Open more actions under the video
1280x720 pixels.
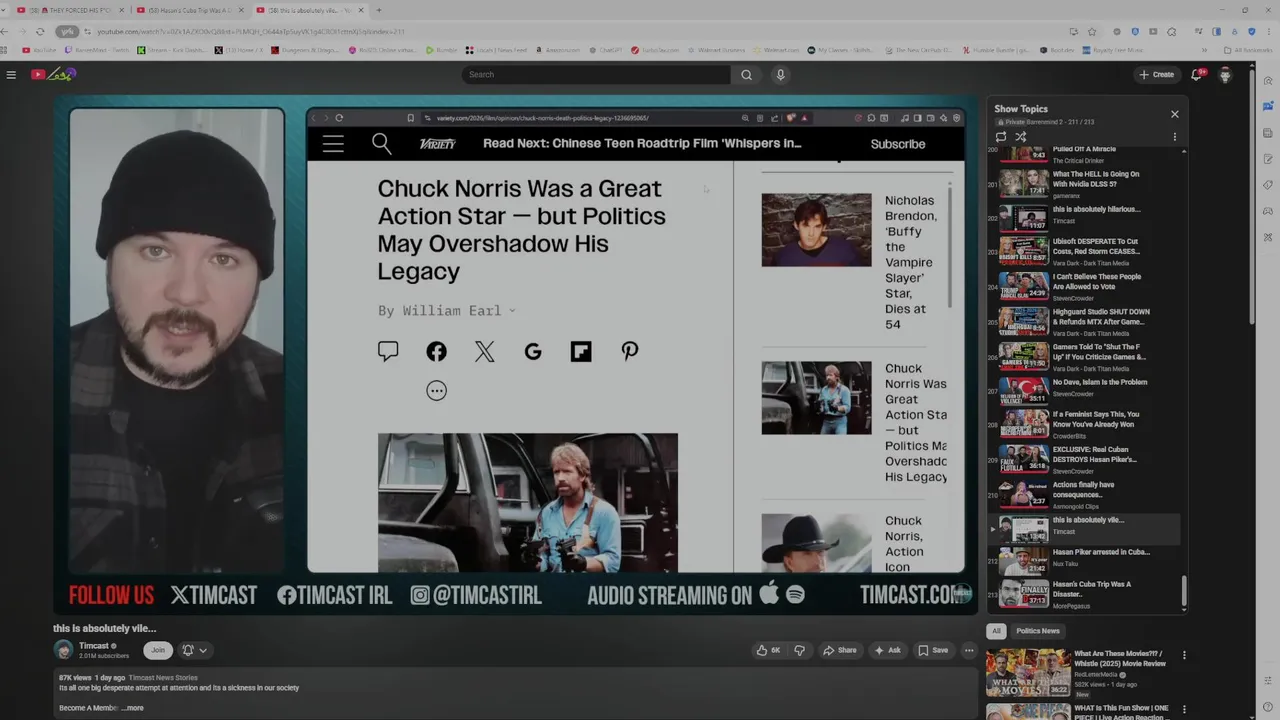tap(968, 650)
